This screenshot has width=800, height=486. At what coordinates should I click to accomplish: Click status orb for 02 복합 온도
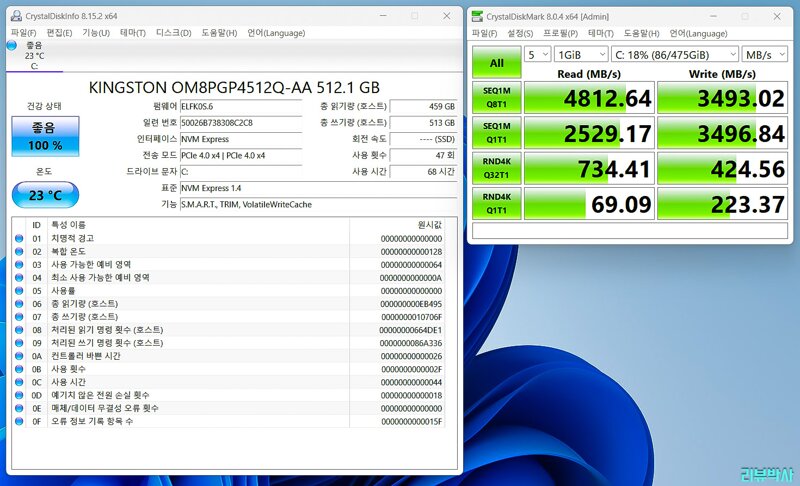(19, 251)
